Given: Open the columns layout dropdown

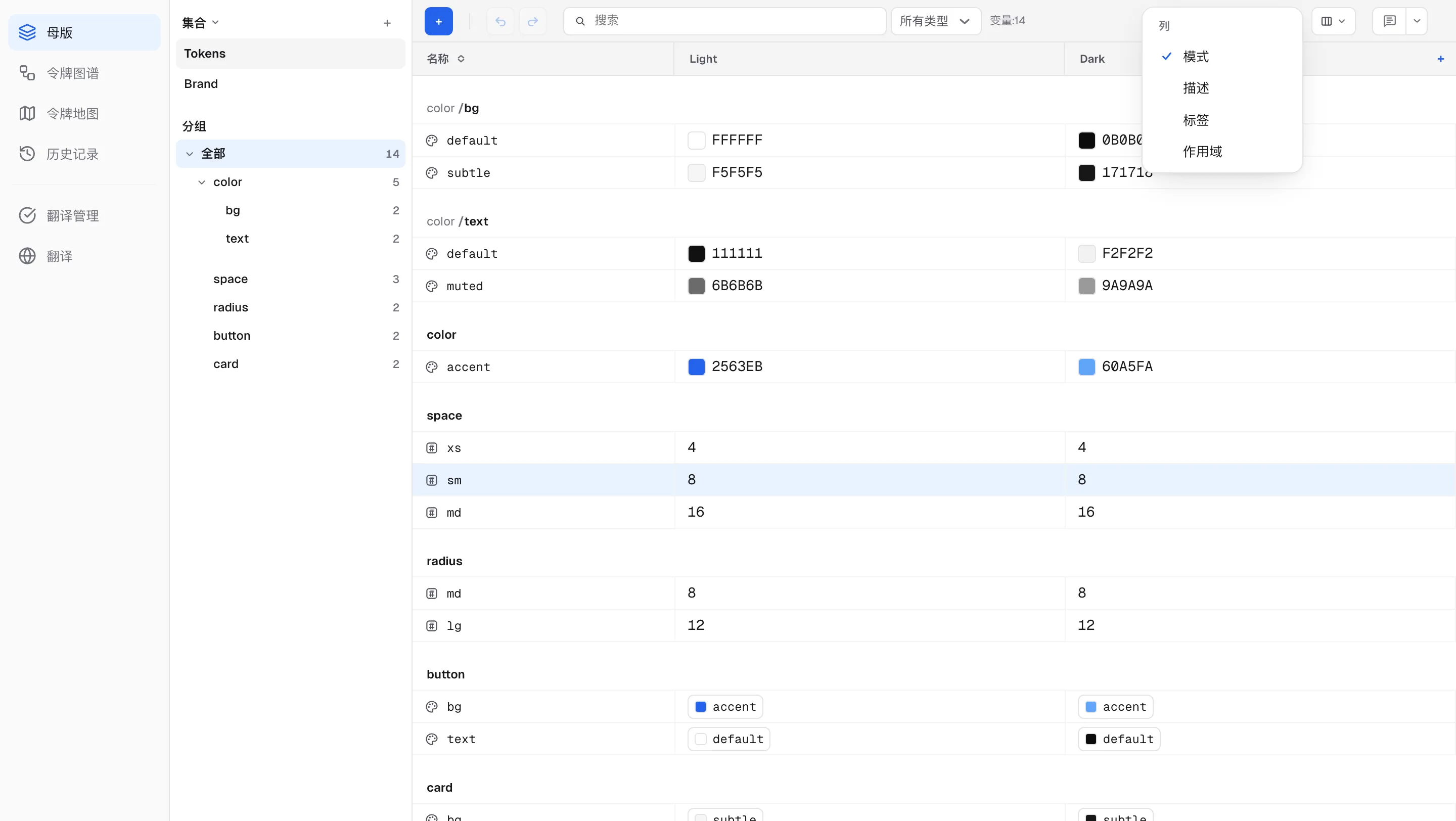Looking at the screenshot, I should point(1333,21).
